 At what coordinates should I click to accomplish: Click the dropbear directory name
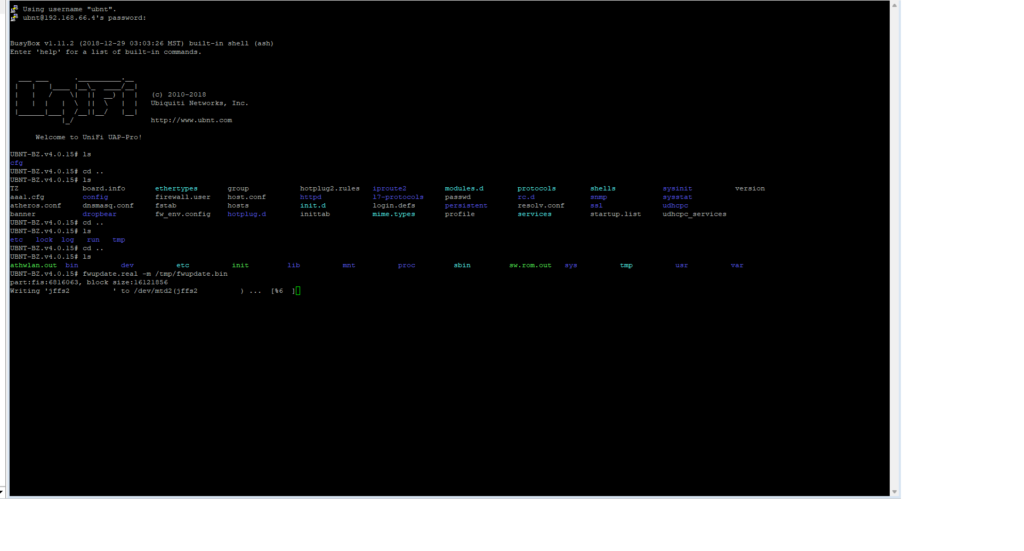click(x=102, y=214)
